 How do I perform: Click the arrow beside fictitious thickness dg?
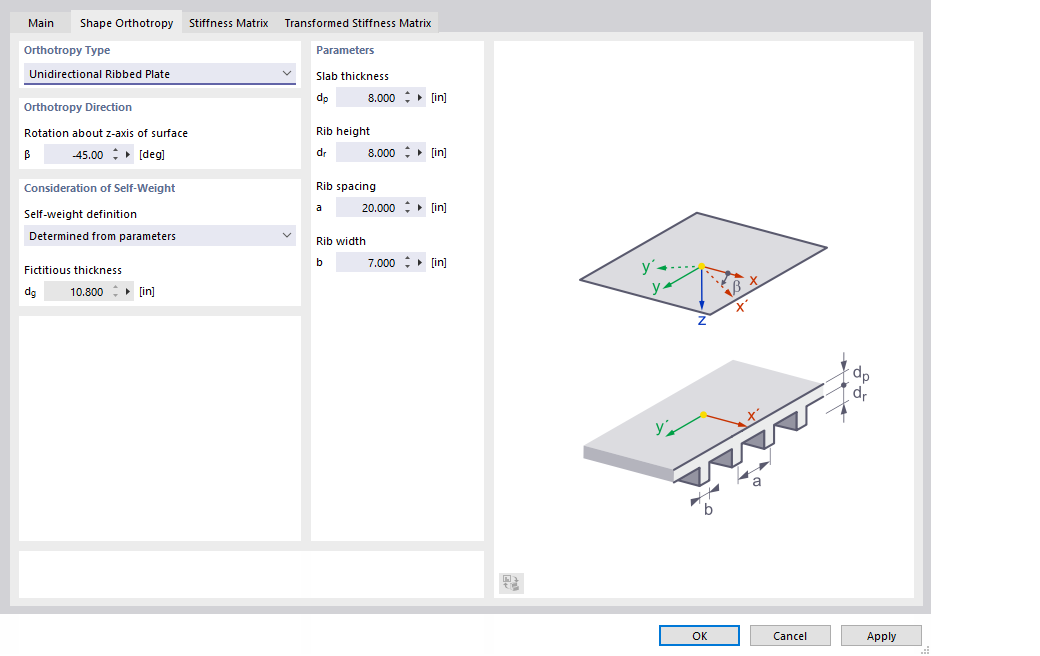coord(127,291)
